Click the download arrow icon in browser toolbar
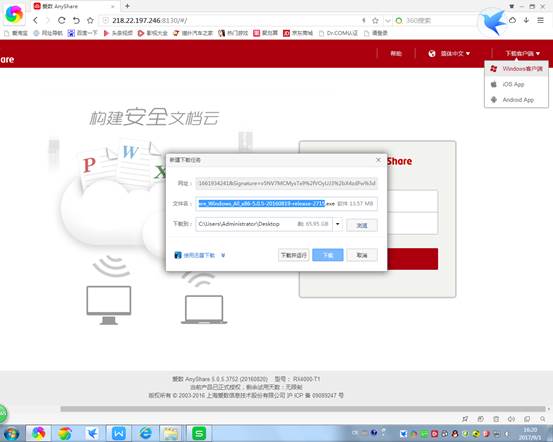 point(526,20)
